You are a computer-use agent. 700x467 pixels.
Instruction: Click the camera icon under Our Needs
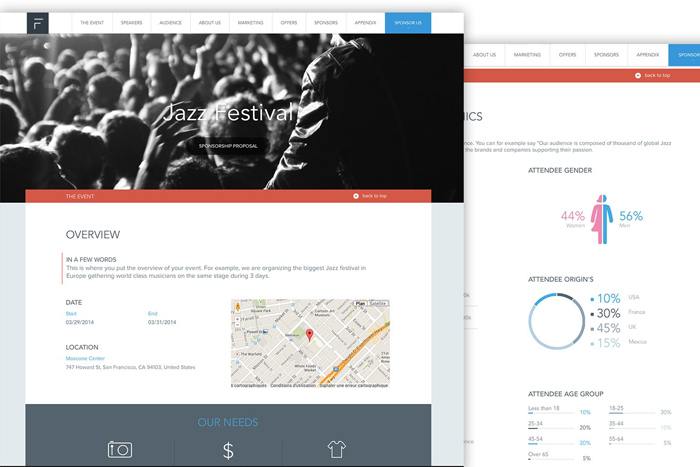pyautogui.click(x=119, y=449)
